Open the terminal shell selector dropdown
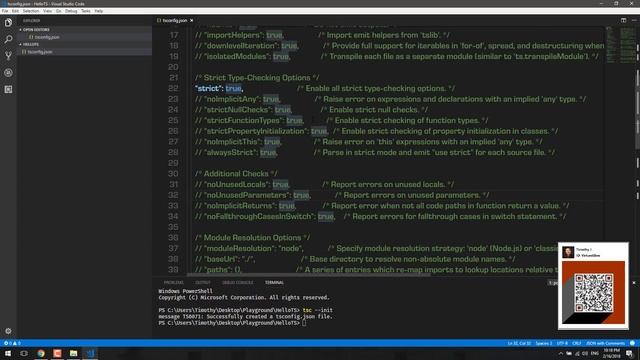The height and width of the screenshot is (360, 640). pos(552,282)
